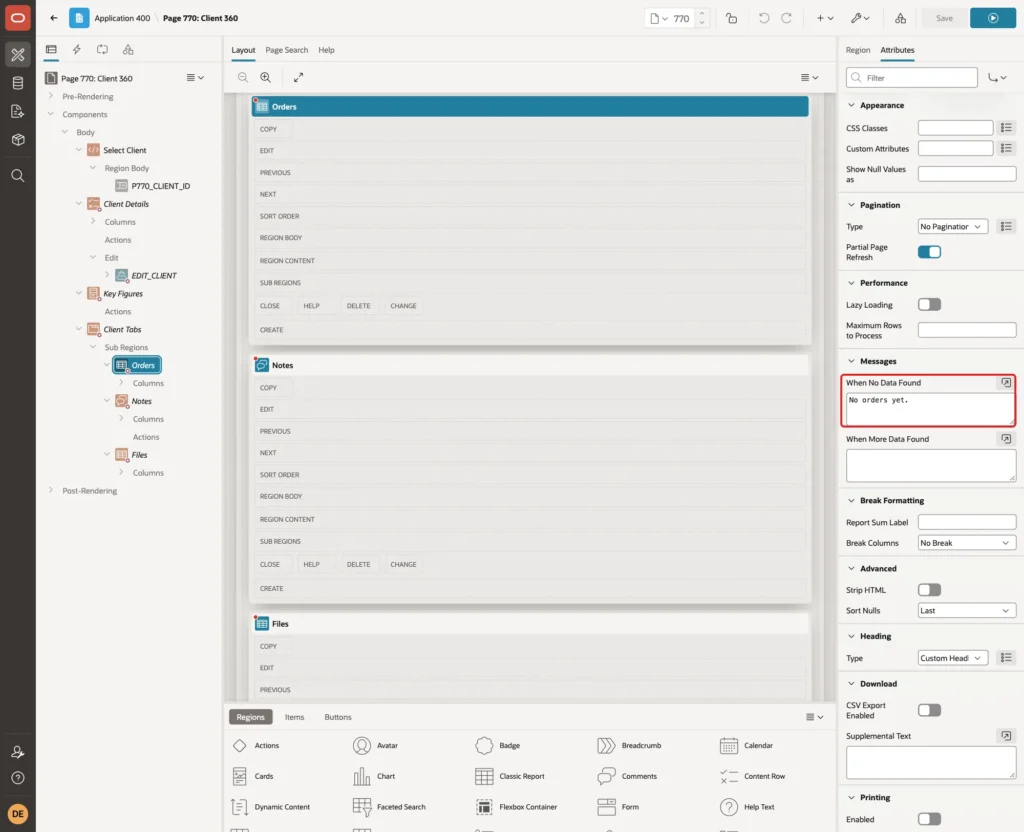Select the Attributes property tab
Viewport: 1024px width, 832px height.
click(897, 50)
